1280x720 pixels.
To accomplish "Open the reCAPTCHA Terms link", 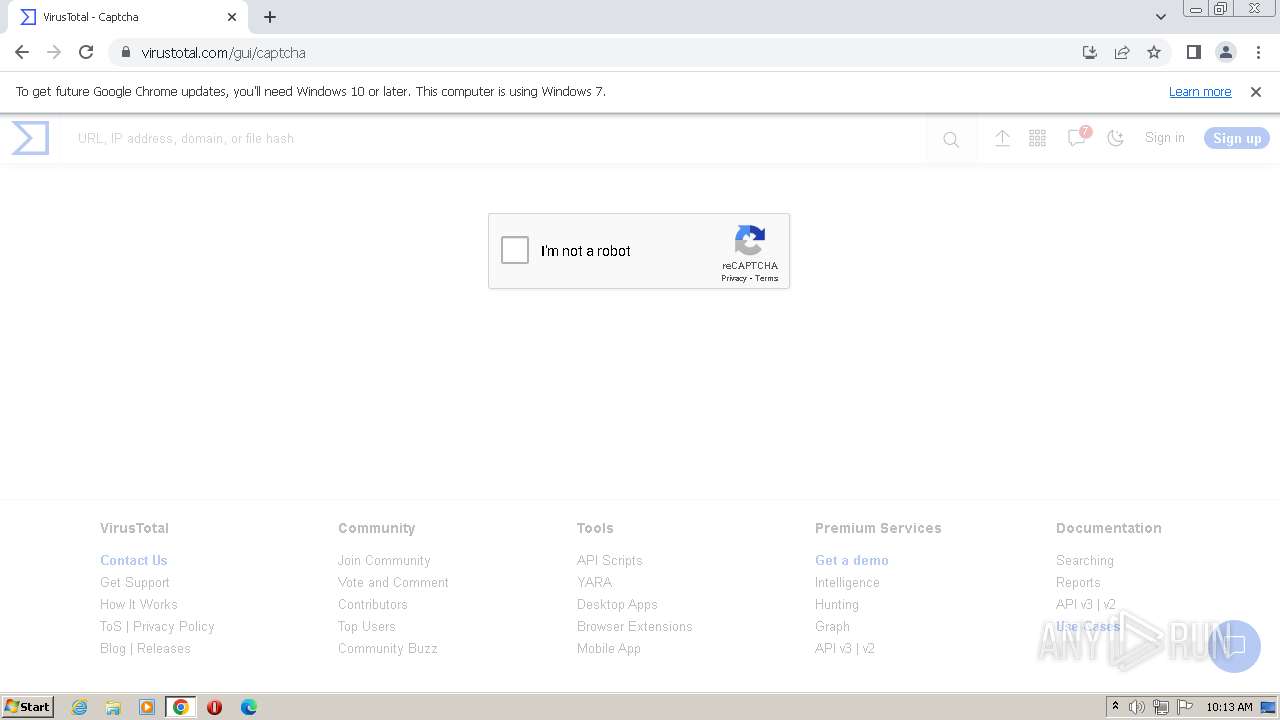I will pyautogui.click(x=767, y=278).
